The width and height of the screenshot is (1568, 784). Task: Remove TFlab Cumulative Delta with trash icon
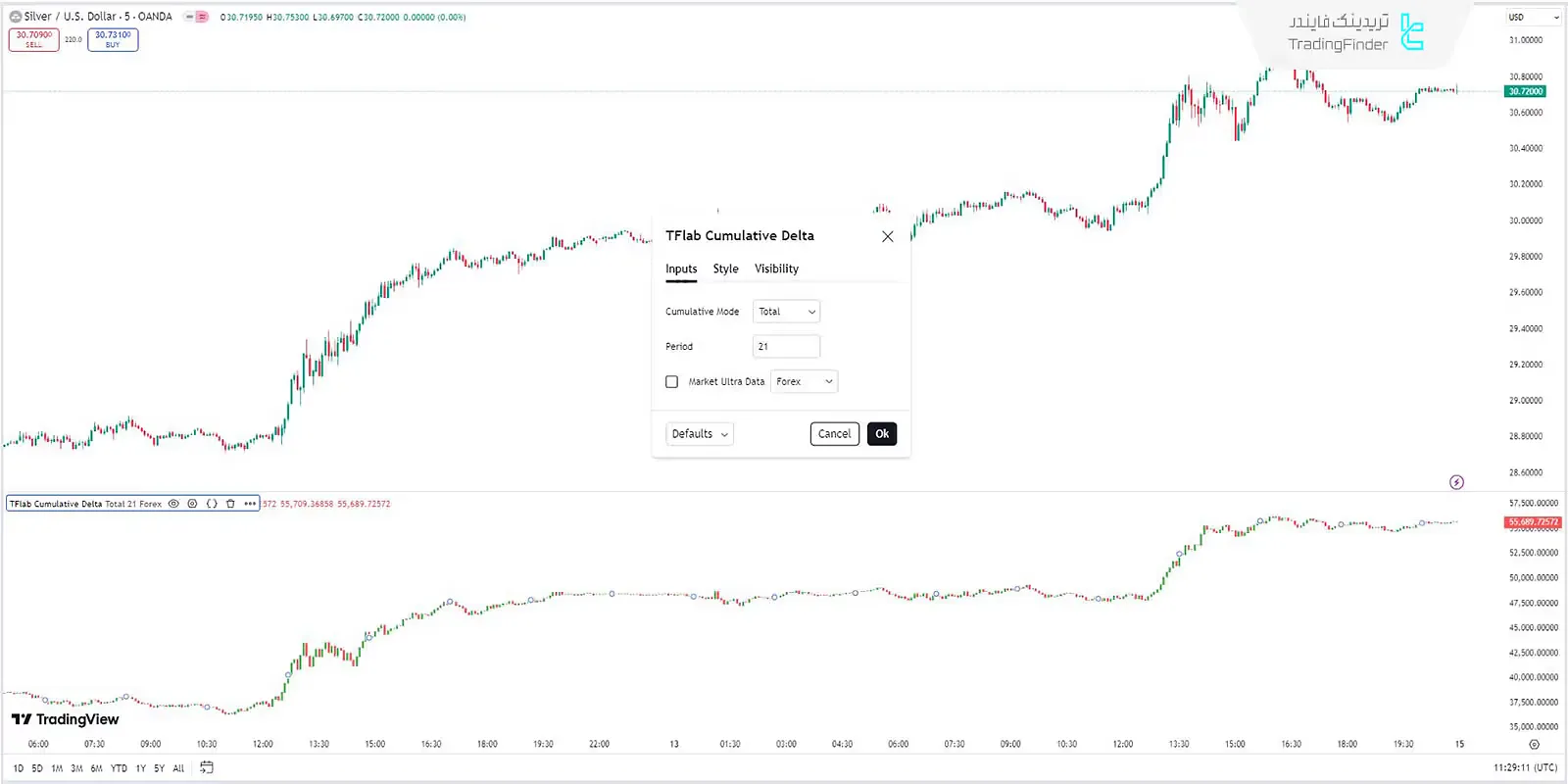[x=230, y=504]
